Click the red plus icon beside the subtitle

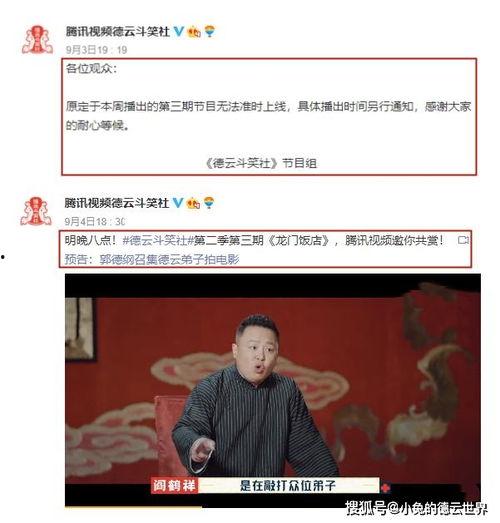pyautogui.click(x=385, y=488)
